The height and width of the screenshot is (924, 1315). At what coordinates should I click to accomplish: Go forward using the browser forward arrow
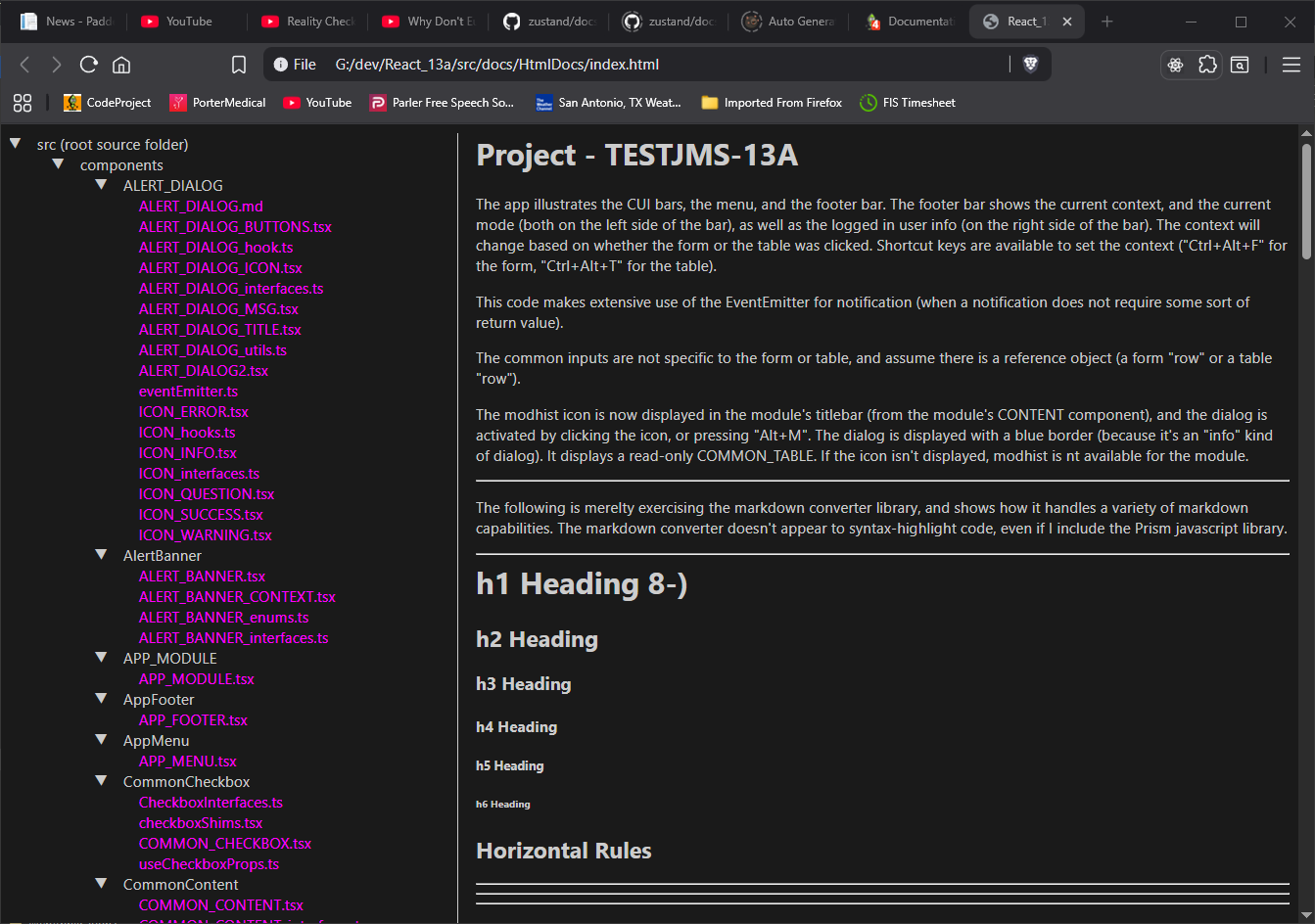tap(57, 65)
